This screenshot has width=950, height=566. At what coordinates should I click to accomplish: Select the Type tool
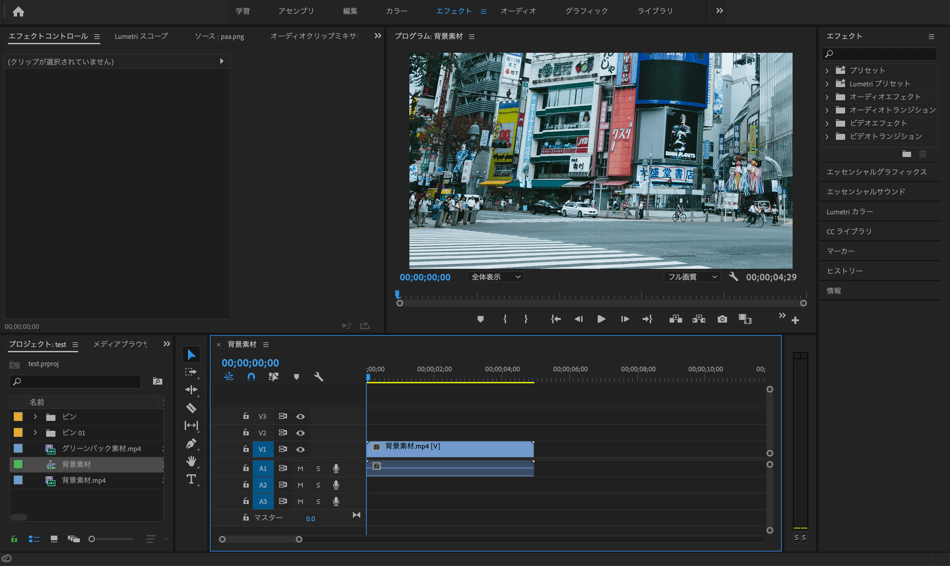tap(191, 480)
